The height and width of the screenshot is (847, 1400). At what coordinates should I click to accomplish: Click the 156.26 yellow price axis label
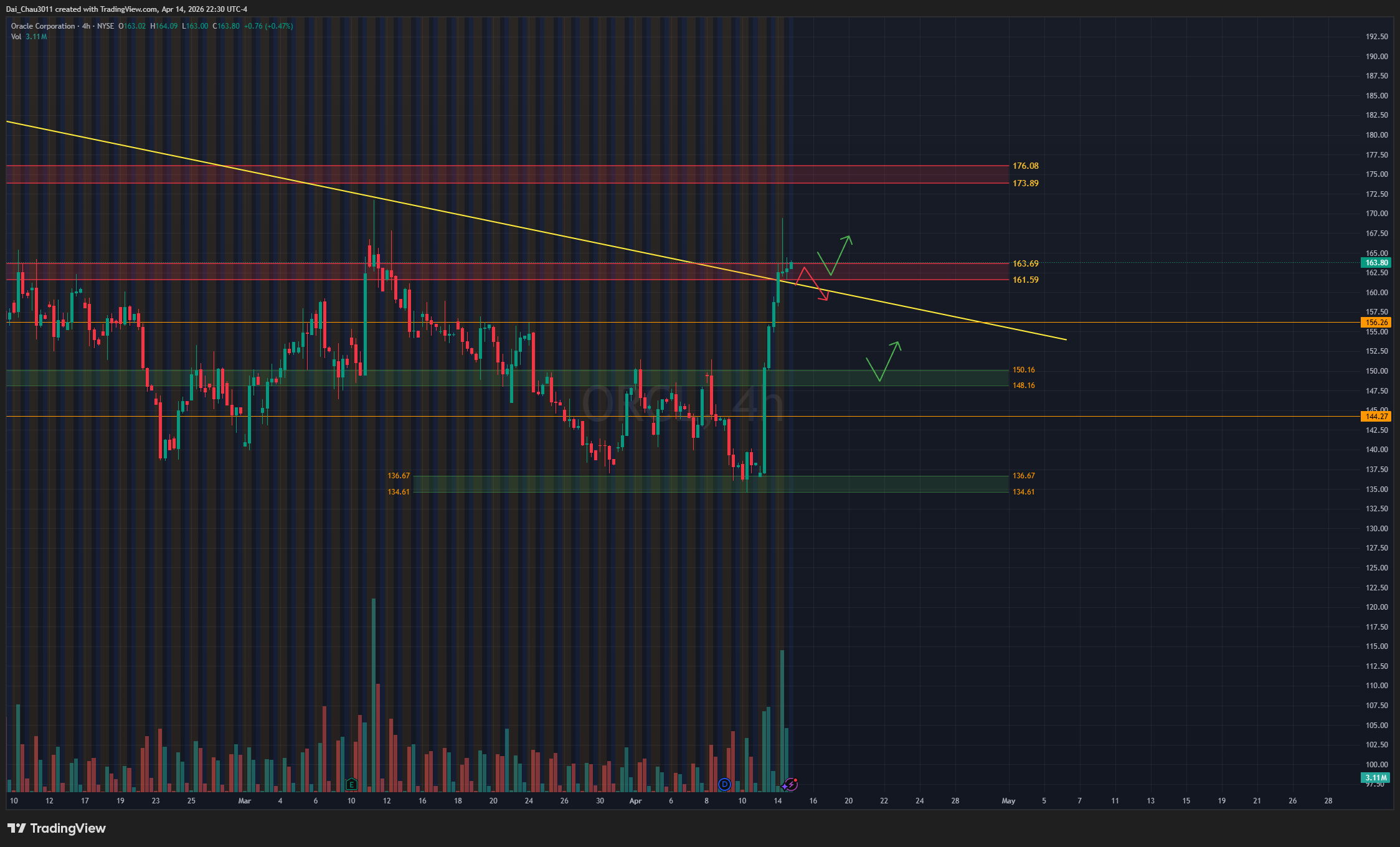(x=1376, y=323)
